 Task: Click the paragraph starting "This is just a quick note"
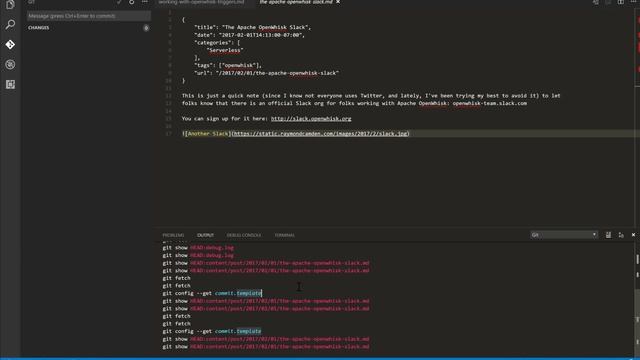(371, 100)
